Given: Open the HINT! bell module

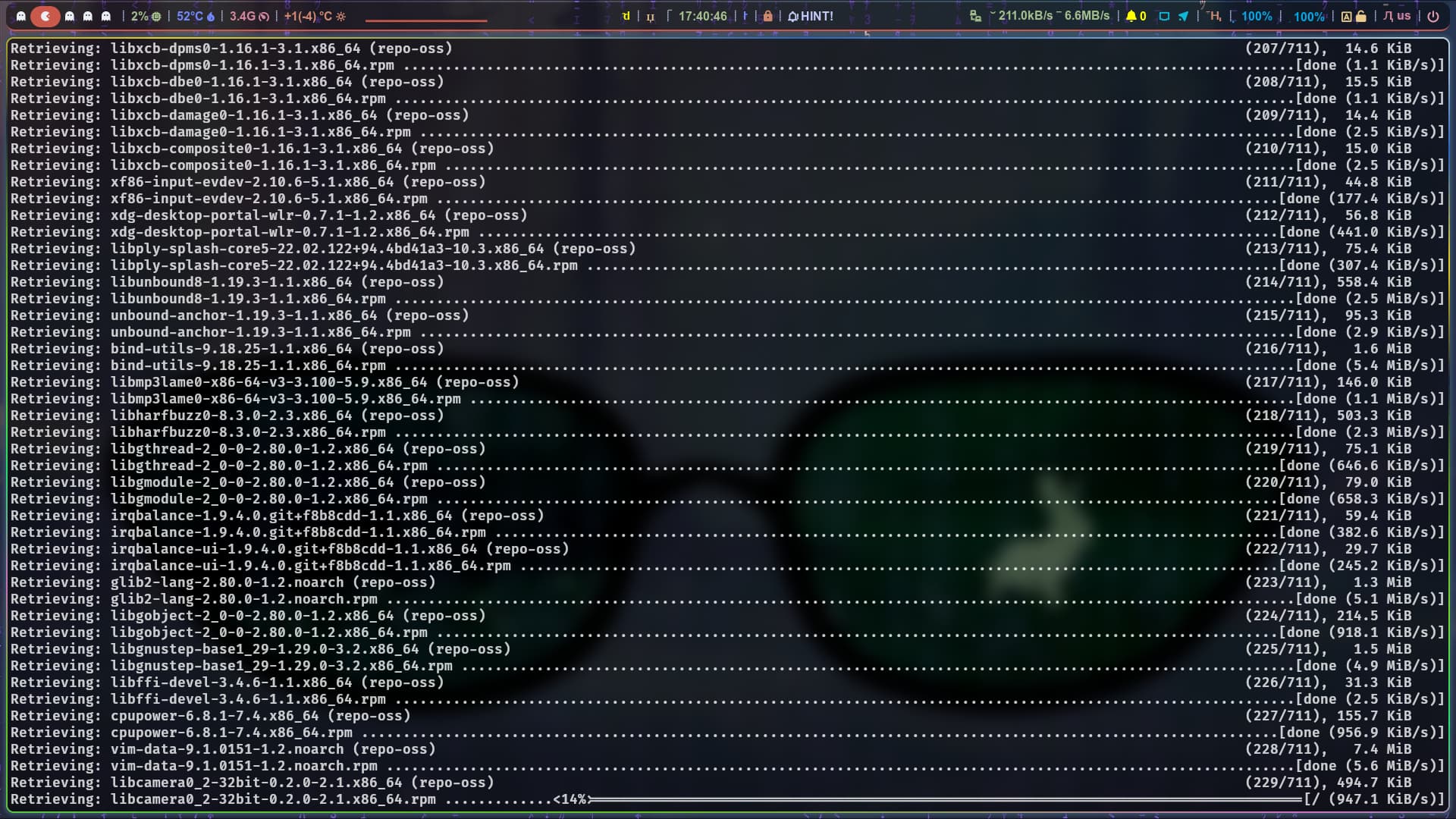Looking at the screenshot, I should (810, 16).
